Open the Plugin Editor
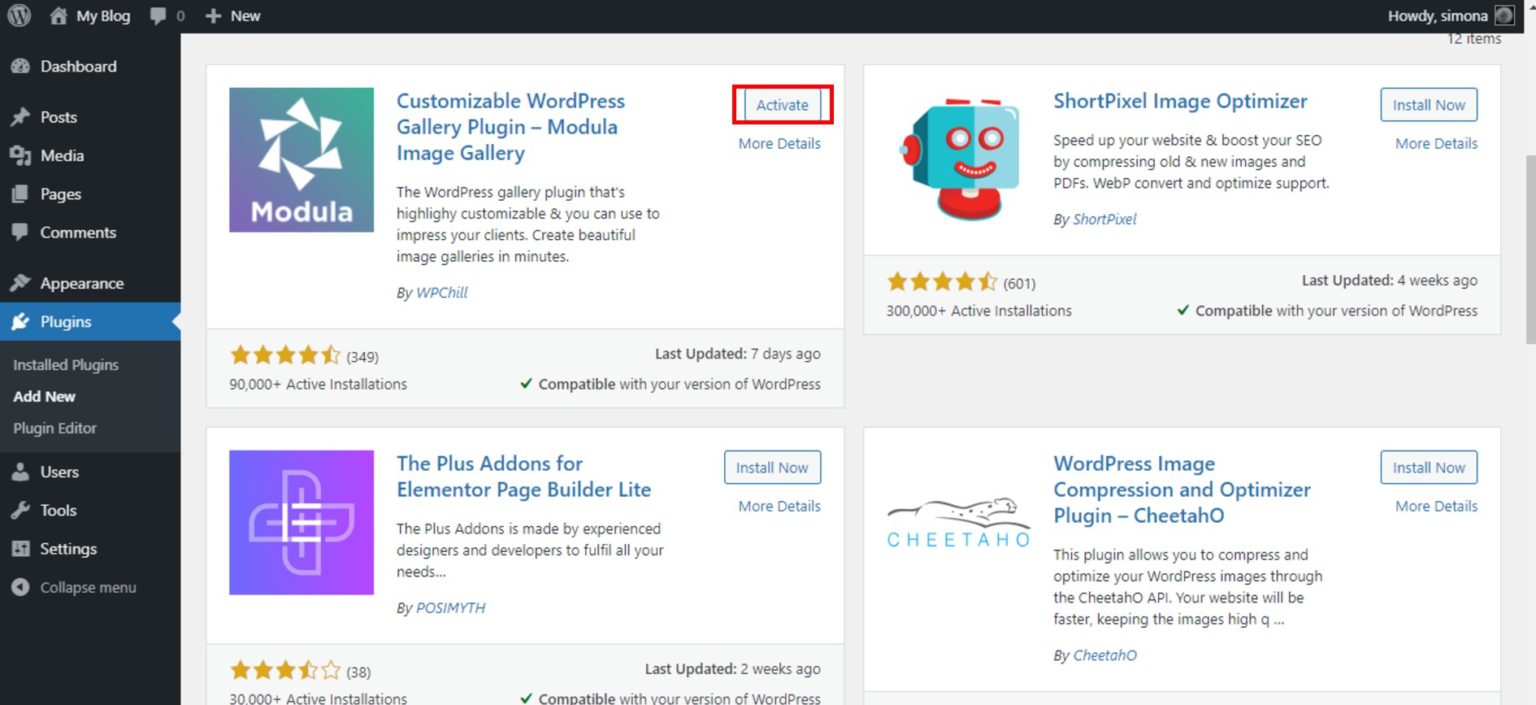1536x705 pixels. click(55, 428)
